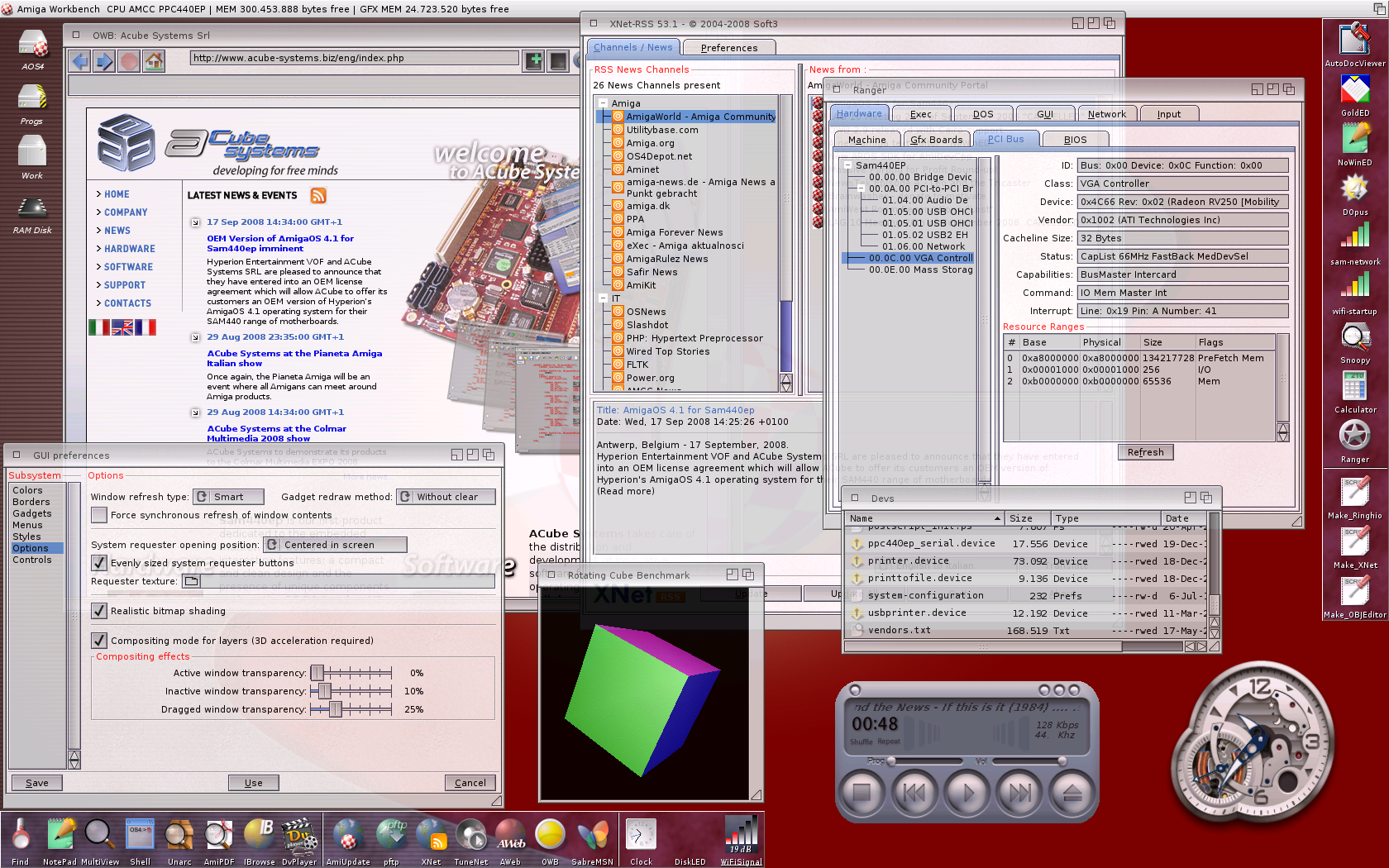Switch to Ranger Network tab
Screen dimensions: 1389x868
pyautogui.click(x=1106, y=114)
